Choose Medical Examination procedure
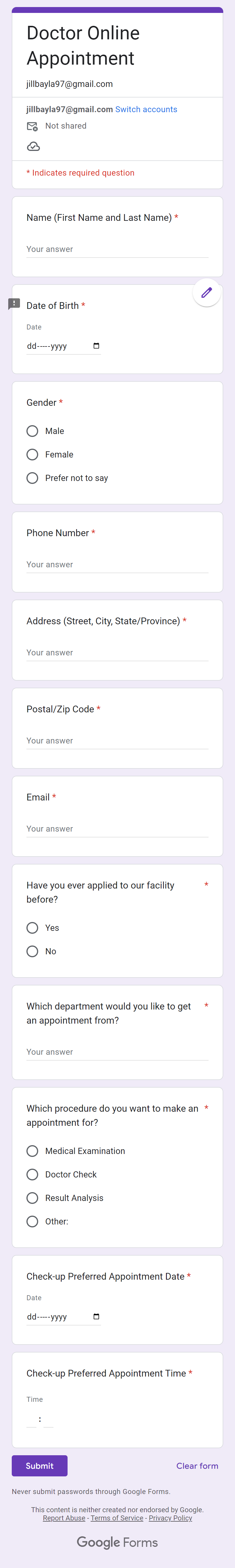This screenshot has width=235, height=1568. click(x=32, y=1151)
